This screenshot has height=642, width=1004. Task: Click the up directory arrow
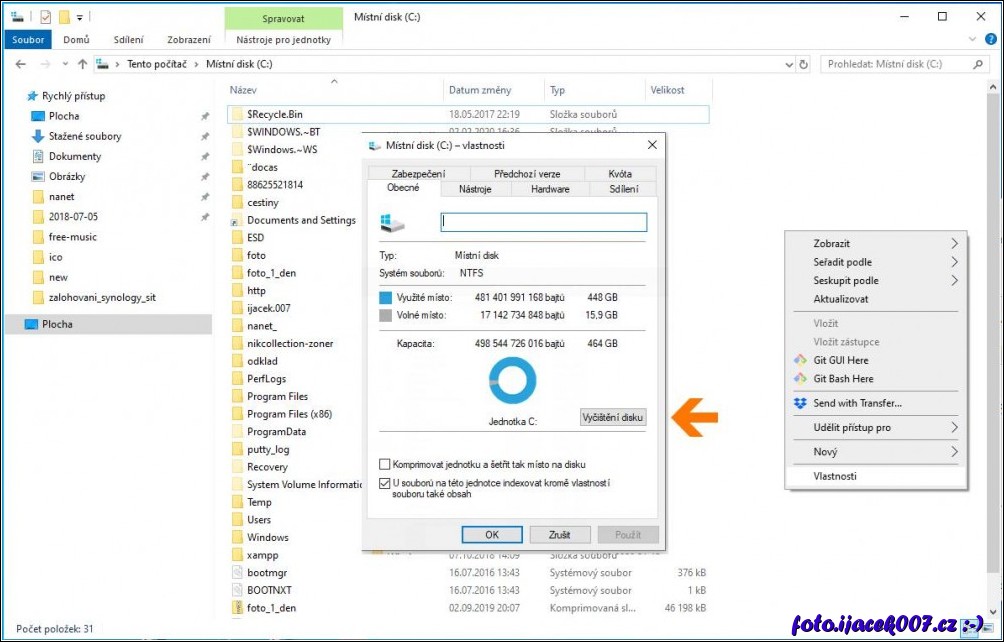(x=82, y=64)
